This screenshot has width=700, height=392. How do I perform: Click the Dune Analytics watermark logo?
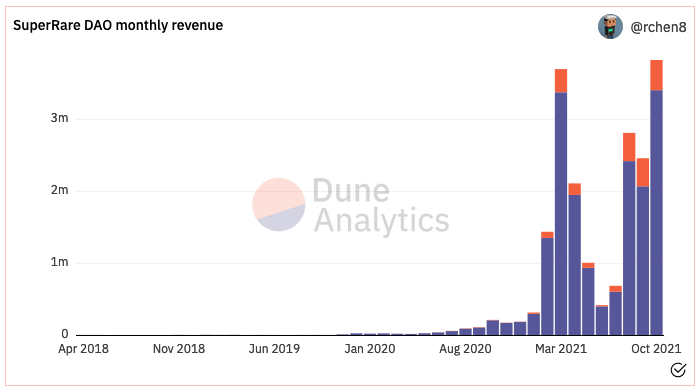click(x=279, y=204)
